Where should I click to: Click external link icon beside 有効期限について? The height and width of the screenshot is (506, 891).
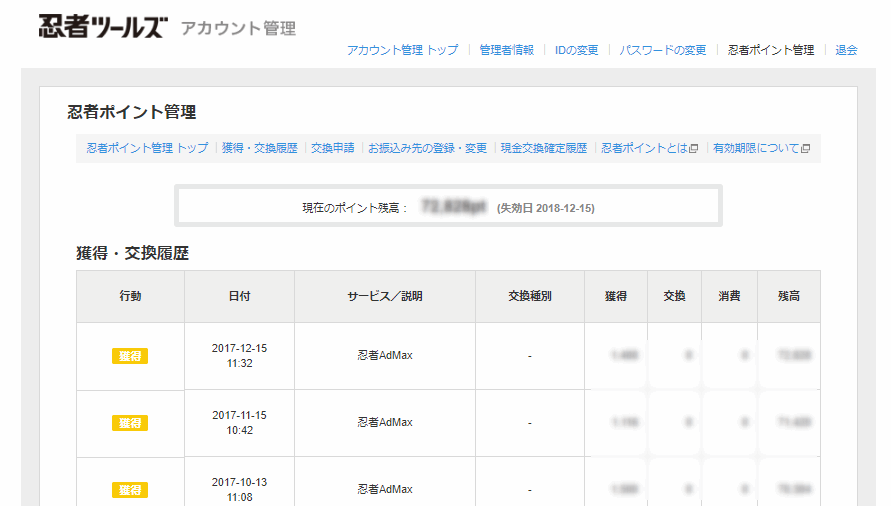coord(805,148)
